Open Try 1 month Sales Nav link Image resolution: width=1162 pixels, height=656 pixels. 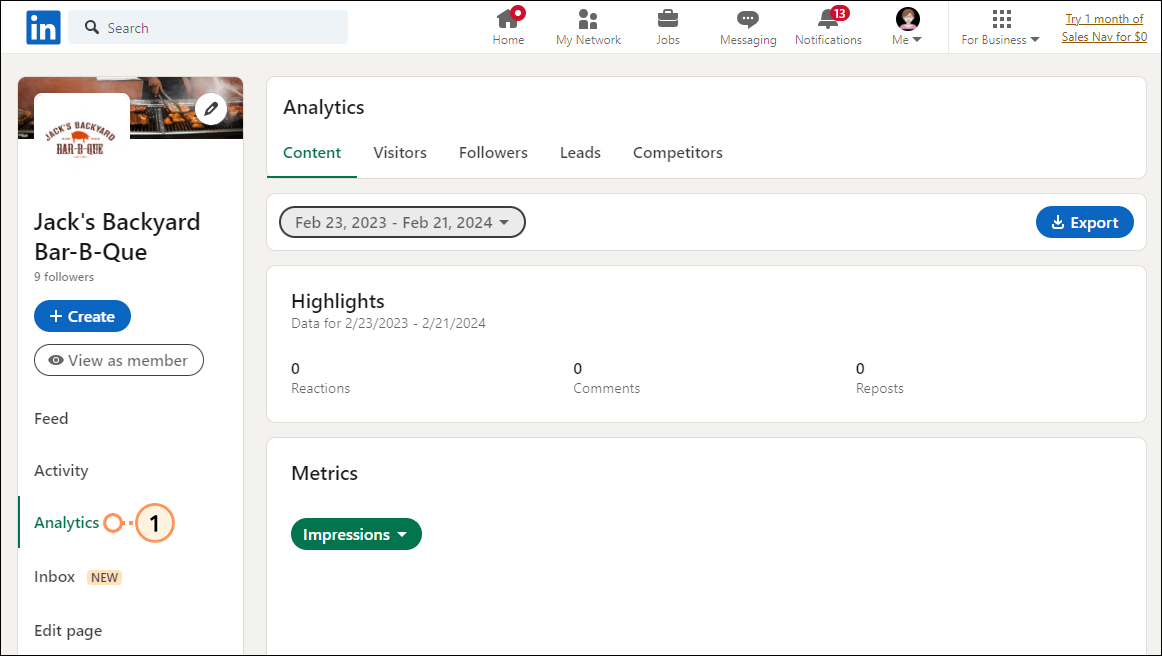(1104, 27)
